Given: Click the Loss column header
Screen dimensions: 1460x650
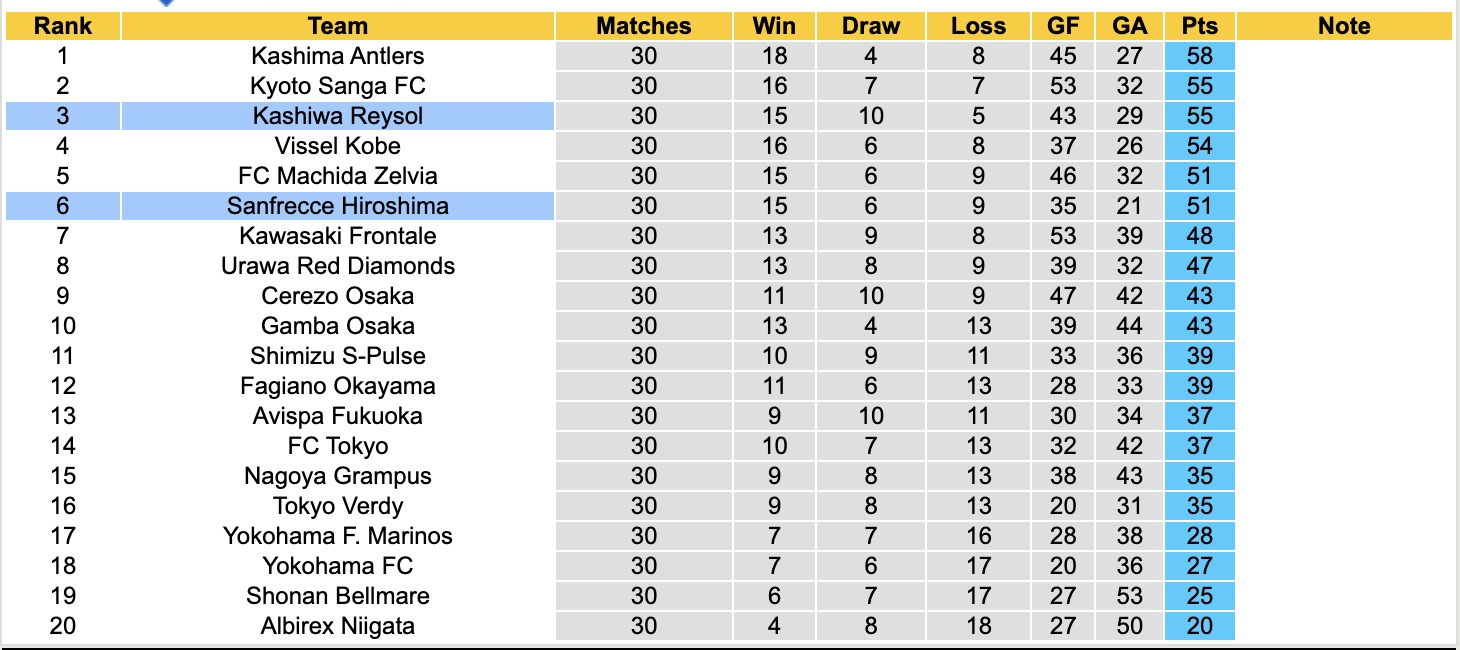Looking at the screenshot, I should 978,26.
